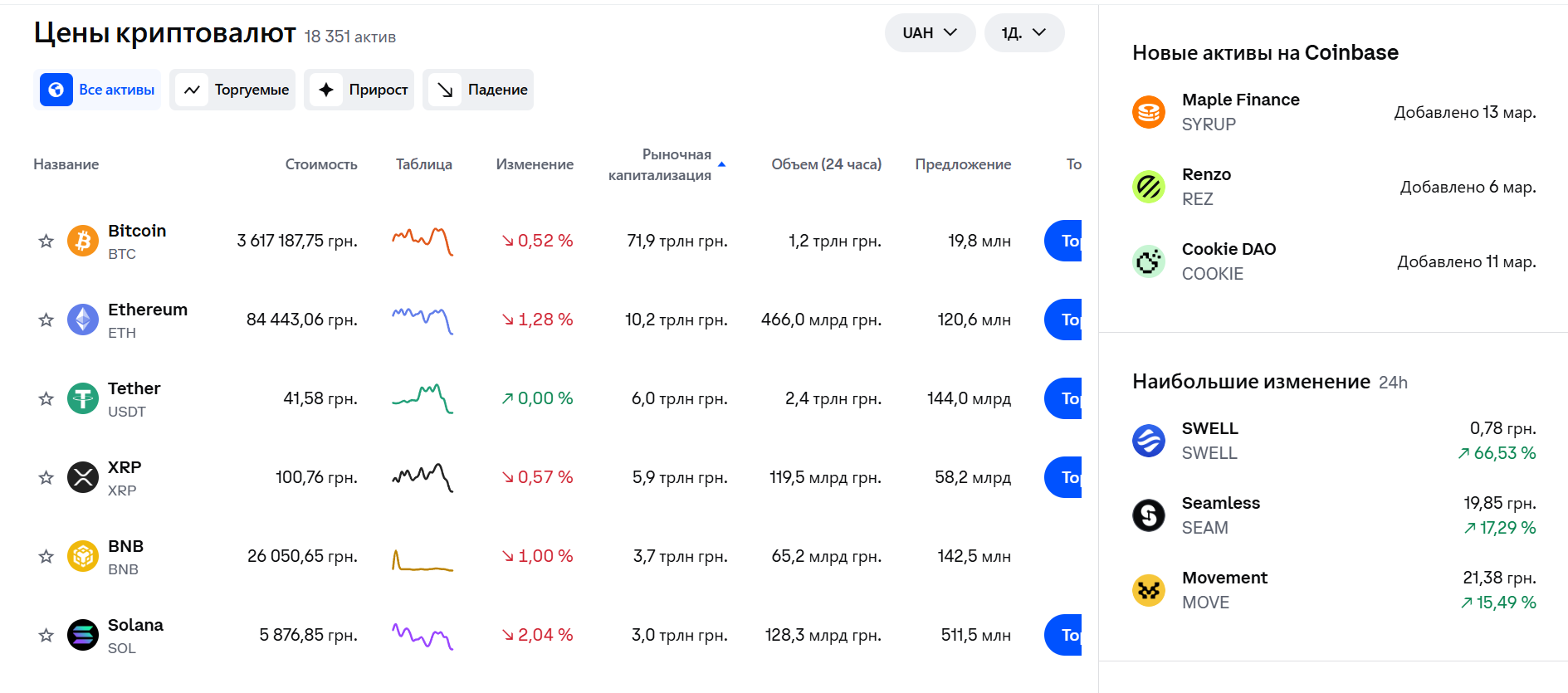Click XRP supply value 58,2 млрд
Viewport: 1568px width, 693px height.
973,477
